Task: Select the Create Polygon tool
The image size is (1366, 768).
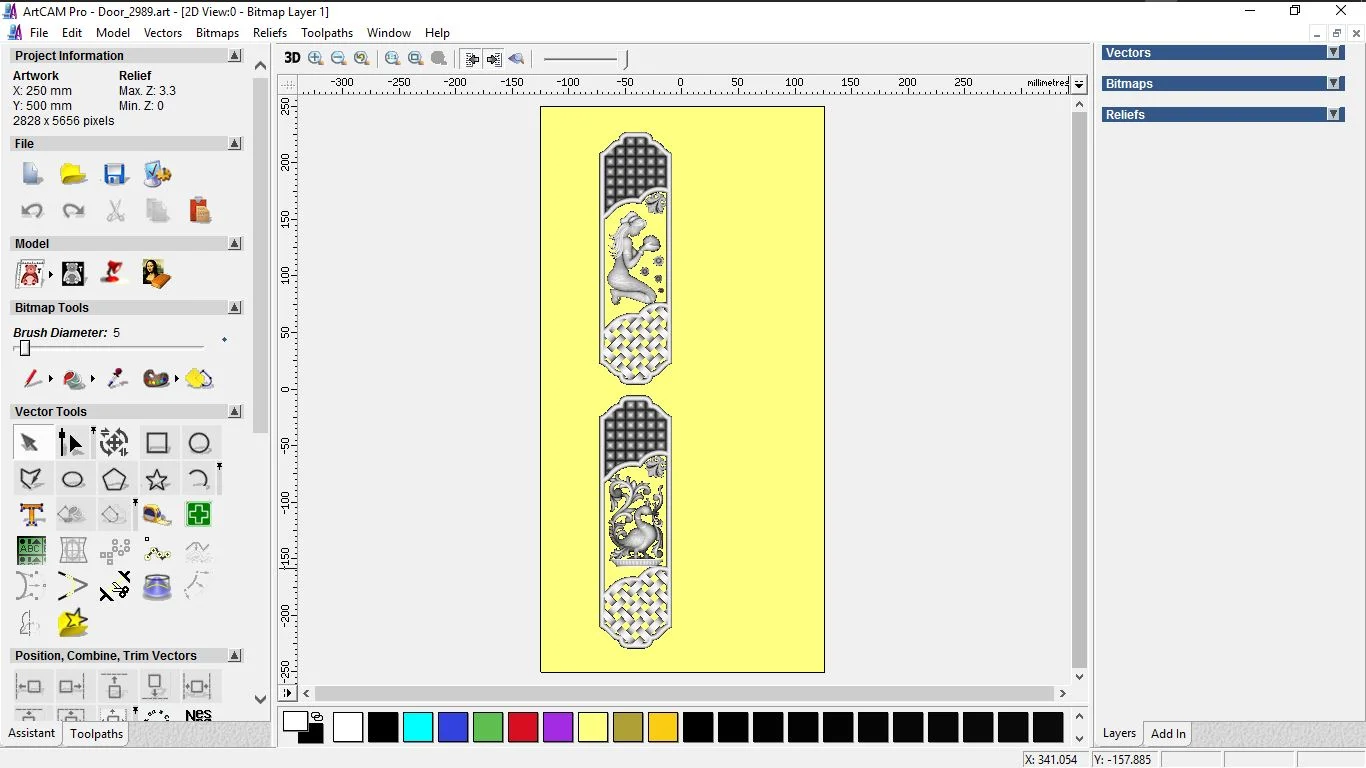Action: pyautogui.click(x=115, y=479)
